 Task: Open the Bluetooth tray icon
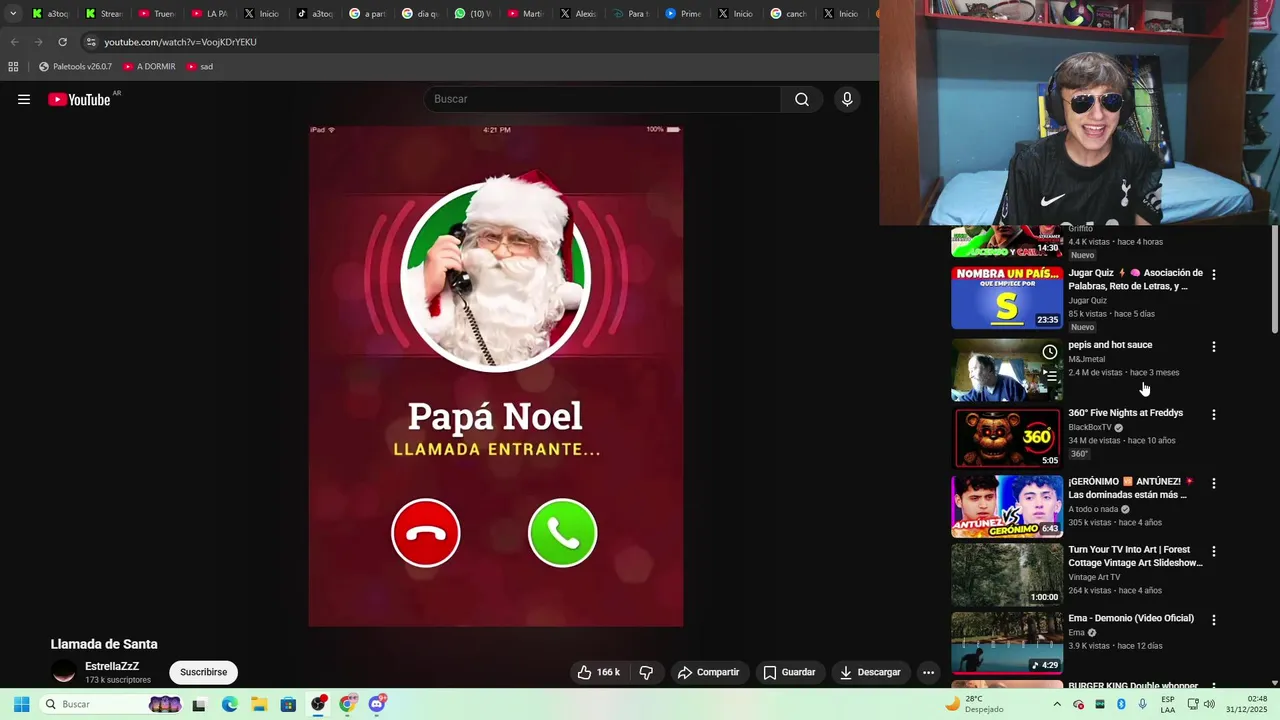point(1121,704)
